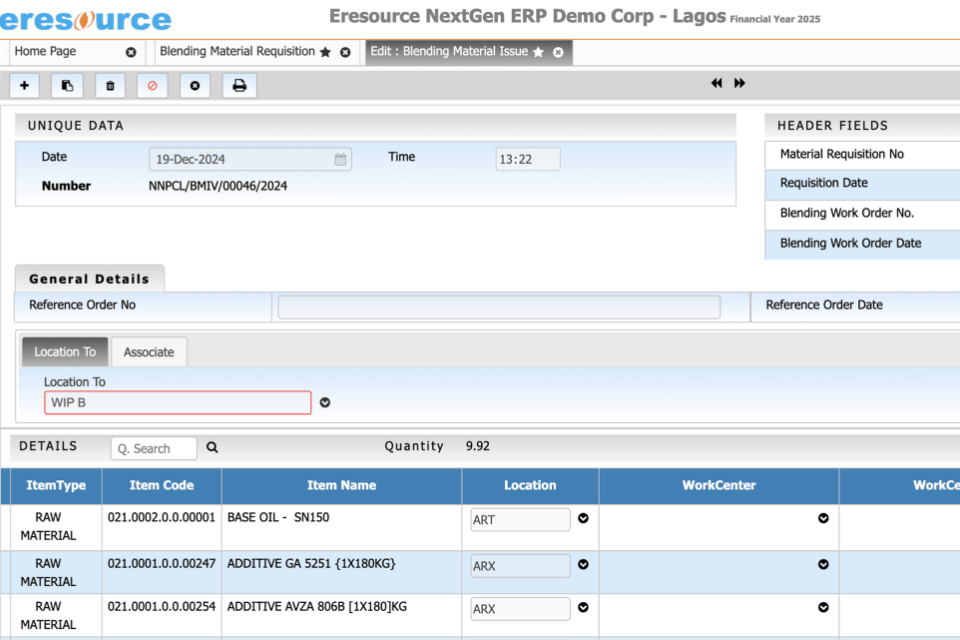Open WorkCenter dropdown for BASE OIL row
Screen dimensions: 960x640
pos(823,518)
